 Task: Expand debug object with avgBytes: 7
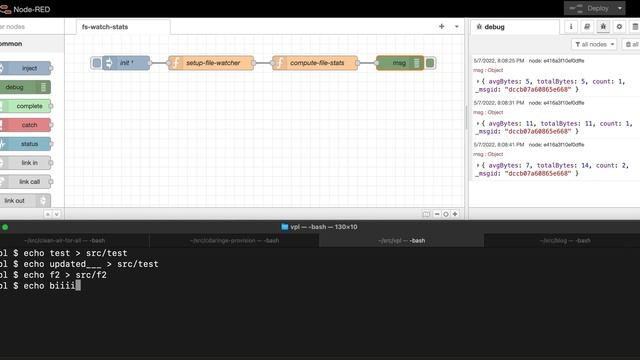tap(478, 165)
